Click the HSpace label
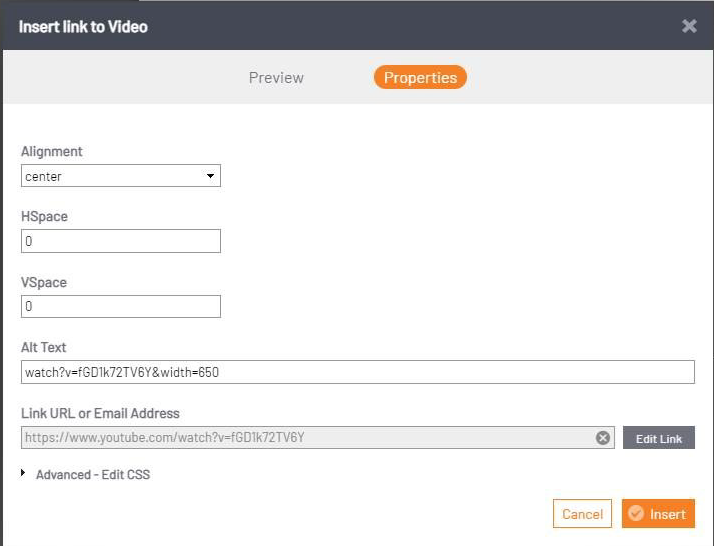 pos(44,216)
